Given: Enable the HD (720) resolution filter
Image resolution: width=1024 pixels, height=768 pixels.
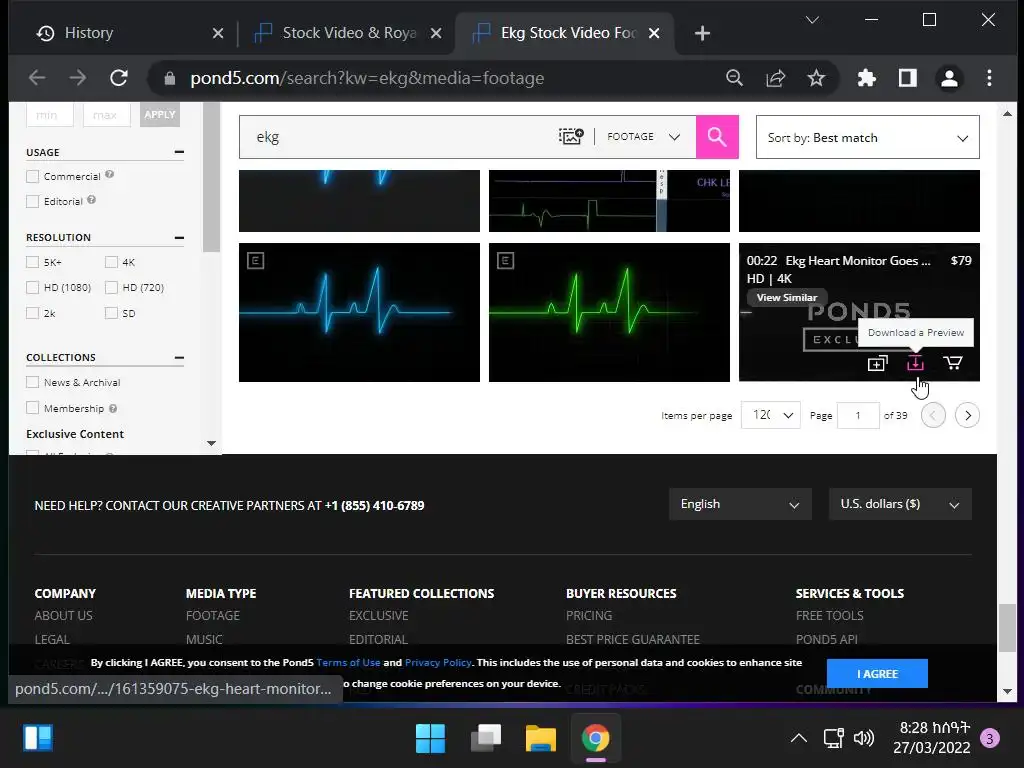Looking at the screenshot, I should click(111, 287).
